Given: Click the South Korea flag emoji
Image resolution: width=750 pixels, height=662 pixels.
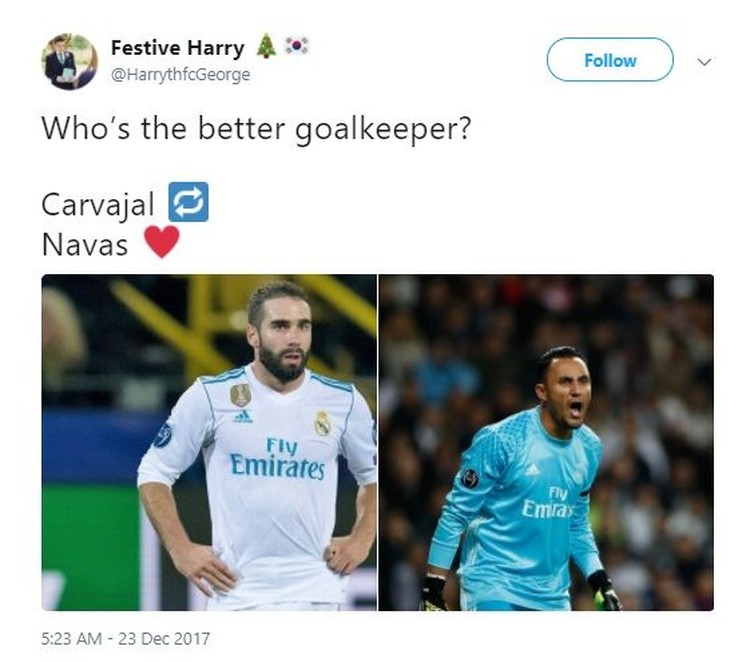Looking at the screenshot, I should coord(297,46).
